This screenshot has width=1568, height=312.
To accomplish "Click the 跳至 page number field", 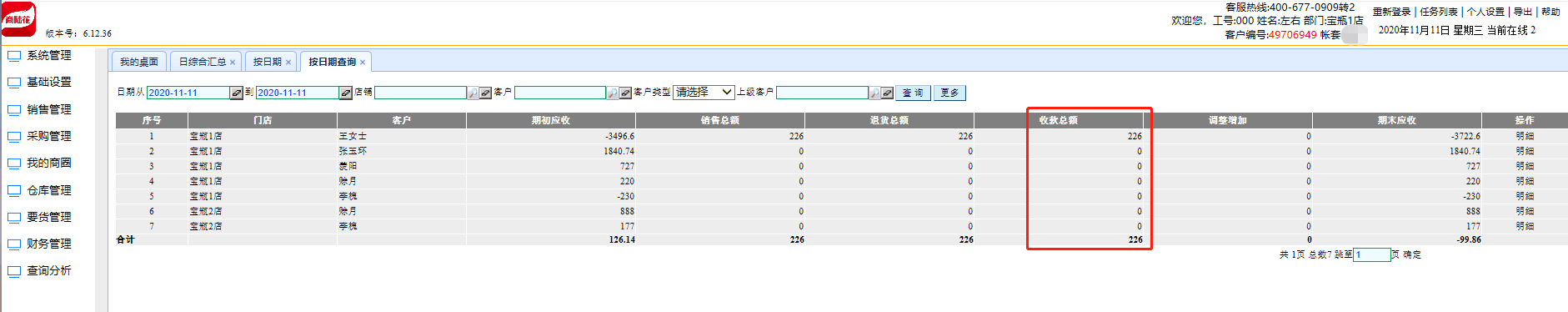I will (x=1372, y=254).
